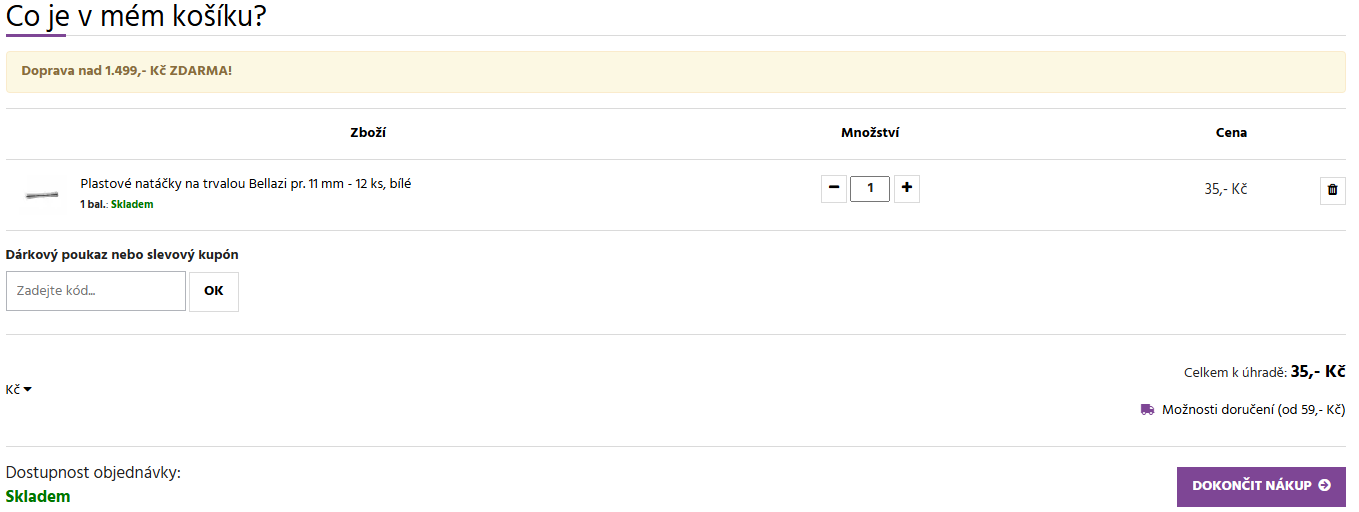1359x512 pixels.
Task: Expand the Kč currency dropdown
Action: tap(18, 390)
